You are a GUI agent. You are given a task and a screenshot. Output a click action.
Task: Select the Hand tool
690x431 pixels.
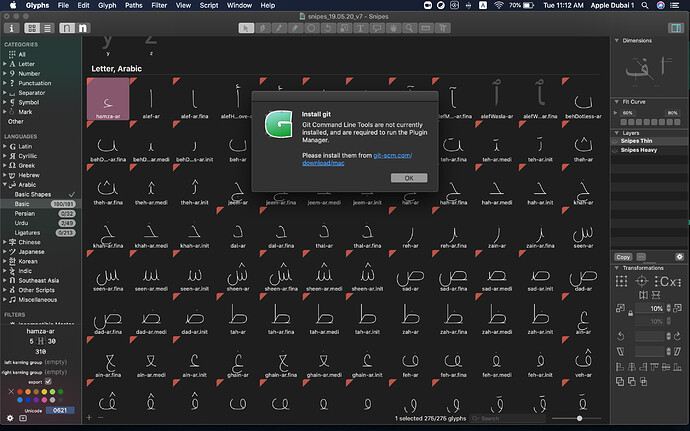pyautogui.click(x=393, y=28)
